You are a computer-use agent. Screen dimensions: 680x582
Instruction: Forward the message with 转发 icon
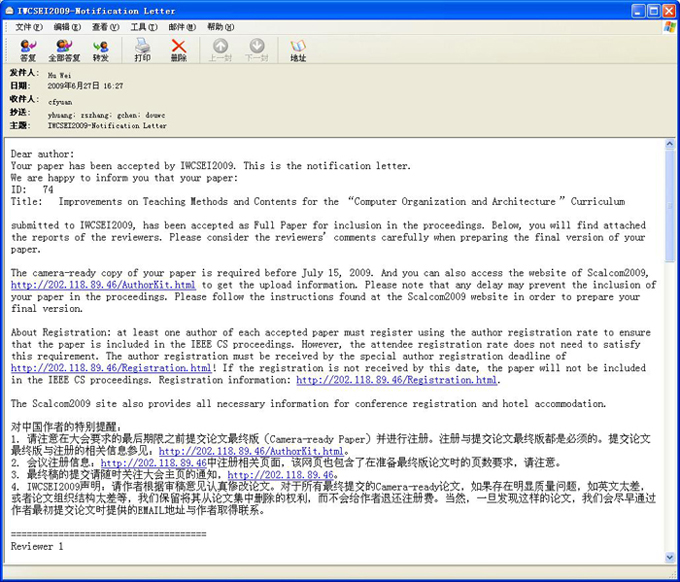pyautogui.click(x=101, y=50)
